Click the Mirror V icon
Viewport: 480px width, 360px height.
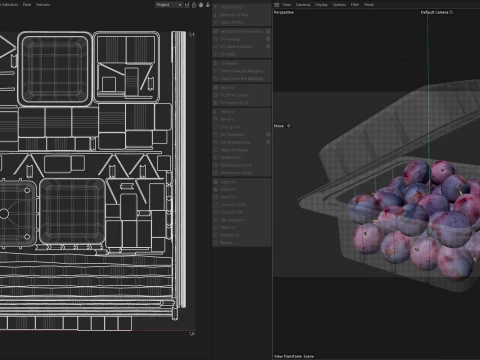point(216,119)
